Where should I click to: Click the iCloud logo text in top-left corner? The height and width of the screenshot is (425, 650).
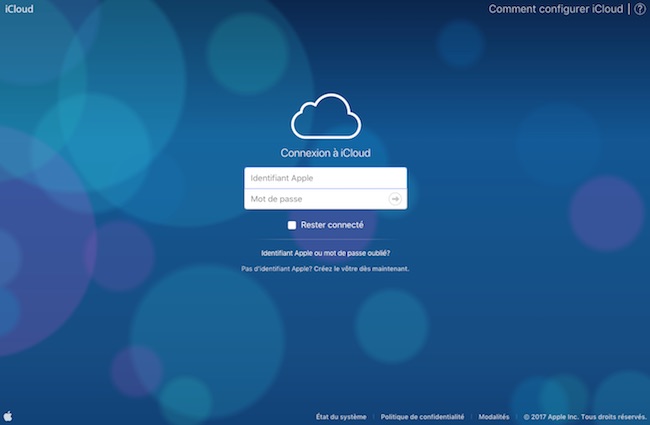19,9
